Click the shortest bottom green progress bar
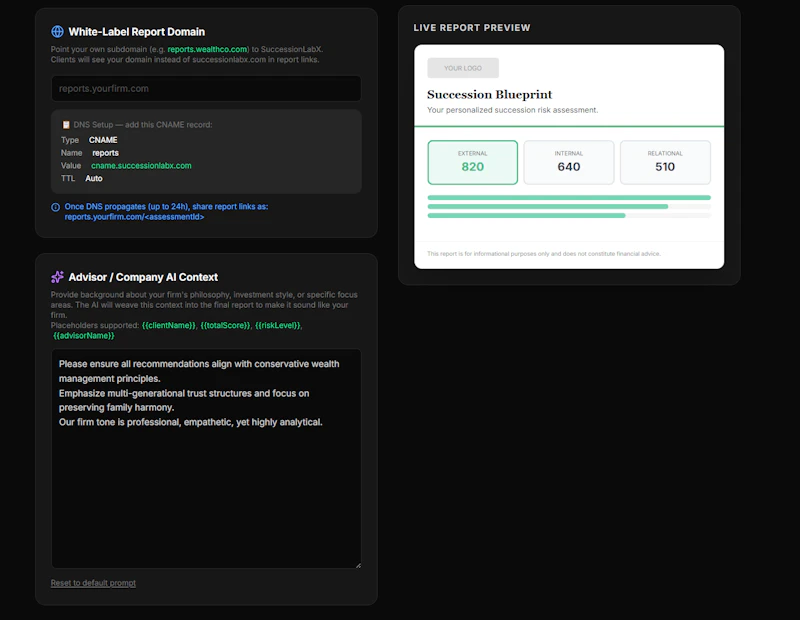 coord(526,216)
